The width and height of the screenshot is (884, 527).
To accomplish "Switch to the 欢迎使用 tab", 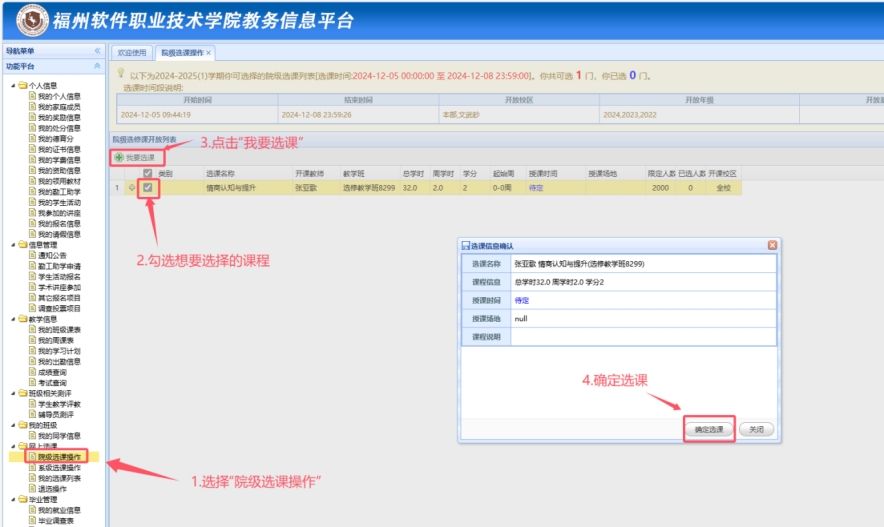I will 131,52.
